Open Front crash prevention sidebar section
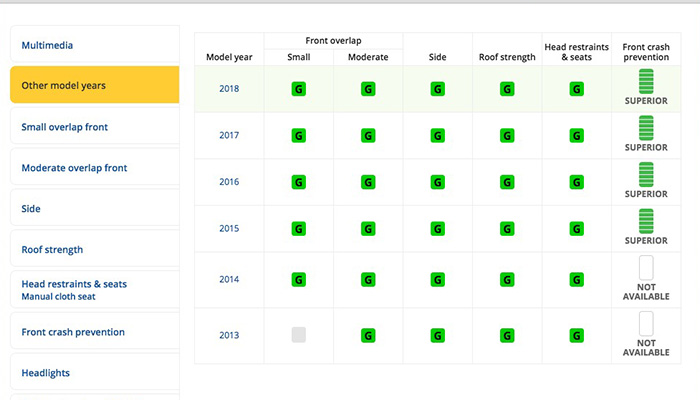The image size is (700, 400). point(95,331)
